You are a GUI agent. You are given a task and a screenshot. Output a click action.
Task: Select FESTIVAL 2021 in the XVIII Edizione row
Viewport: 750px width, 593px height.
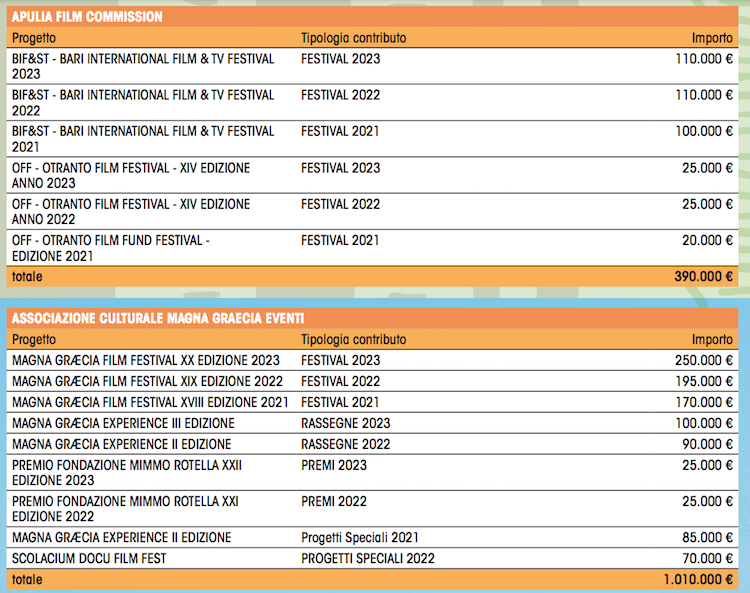340,402
